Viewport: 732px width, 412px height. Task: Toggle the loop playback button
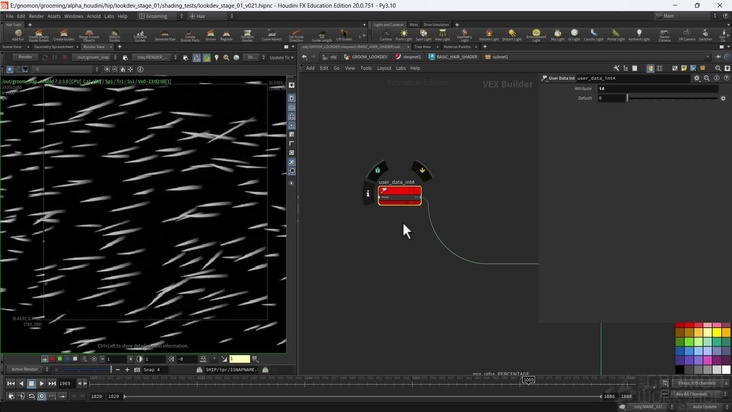click(x=31, y=396)
